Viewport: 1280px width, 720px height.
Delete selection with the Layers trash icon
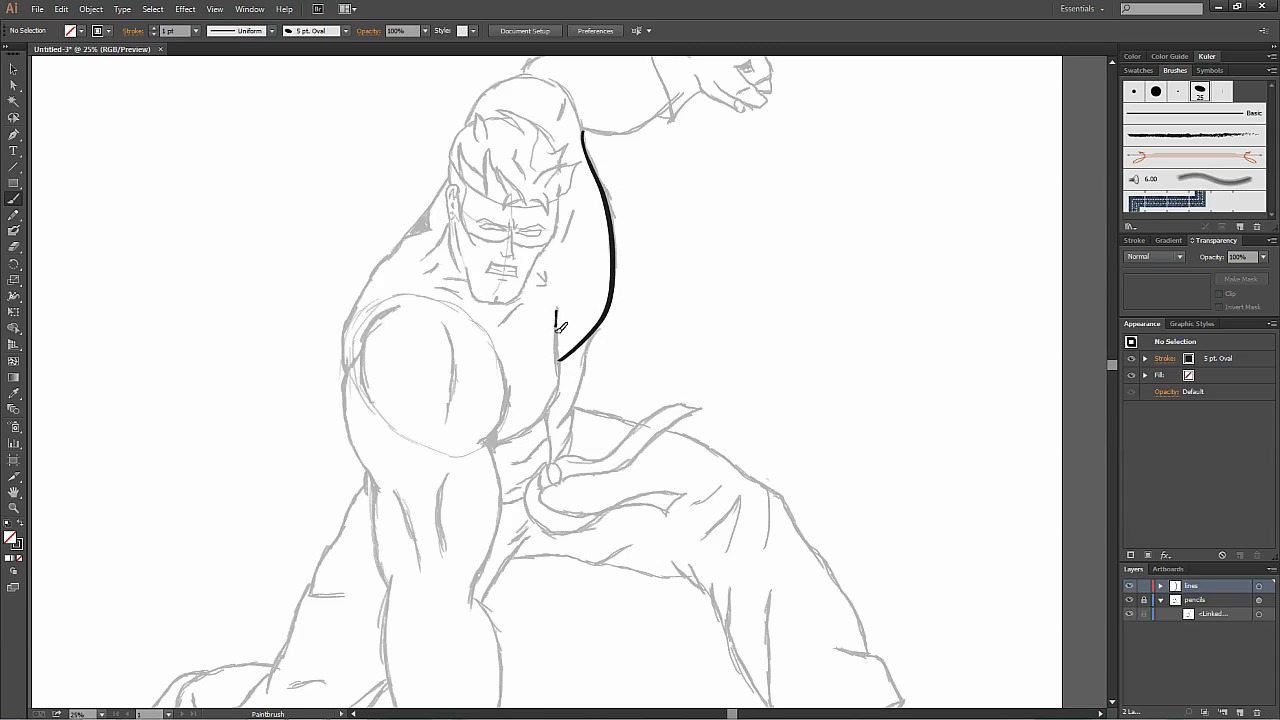1257,712
